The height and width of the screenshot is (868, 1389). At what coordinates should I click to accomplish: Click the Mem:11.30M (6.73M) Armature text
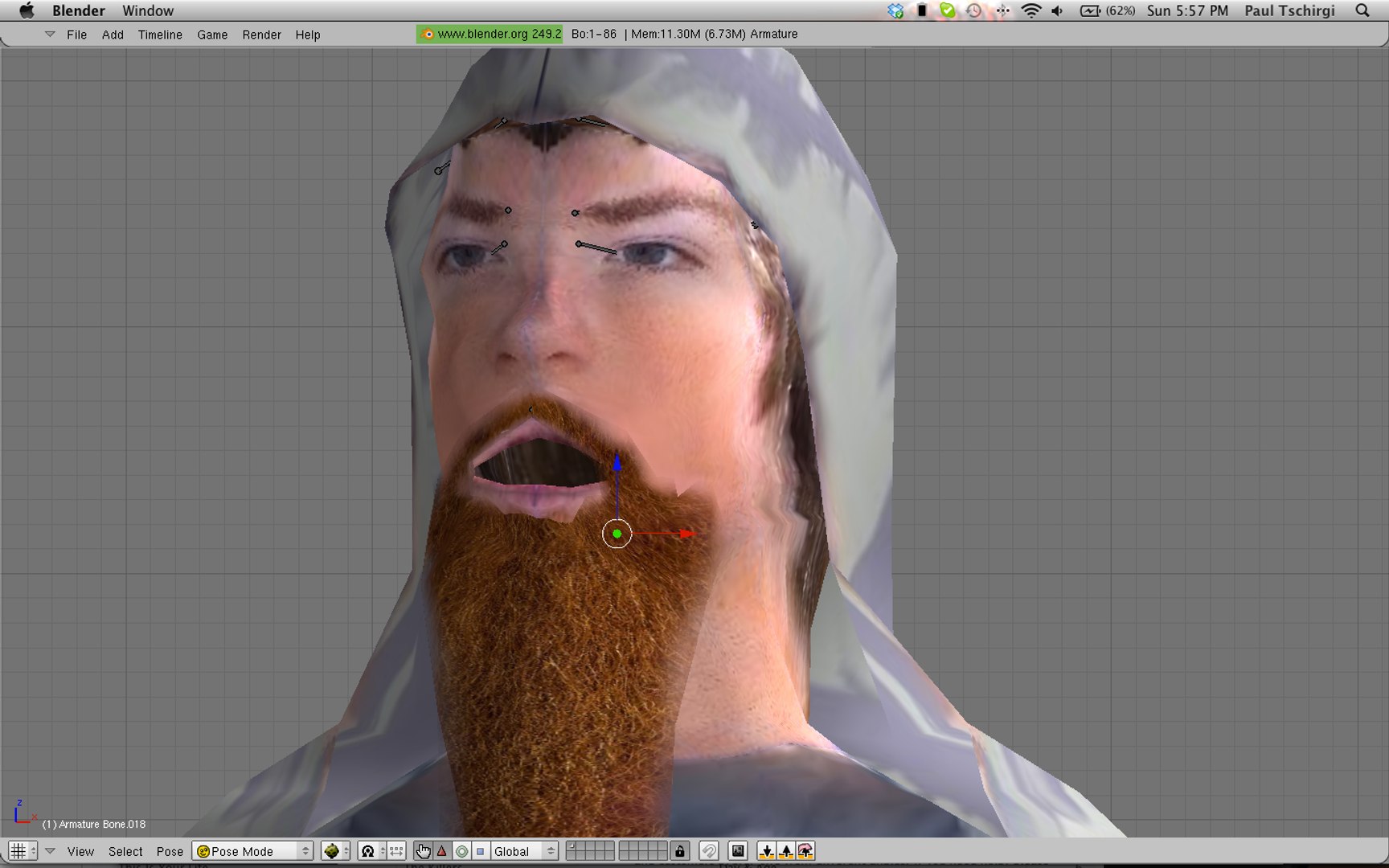click(715, 34)
